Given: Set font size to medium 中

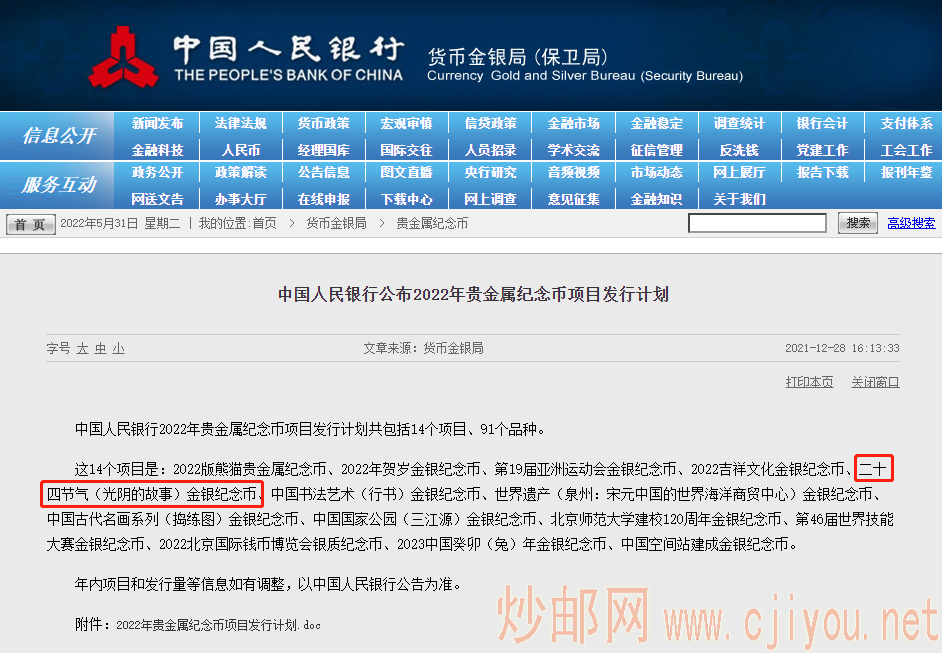Looking at the screenshot, I should coord(101,348).
